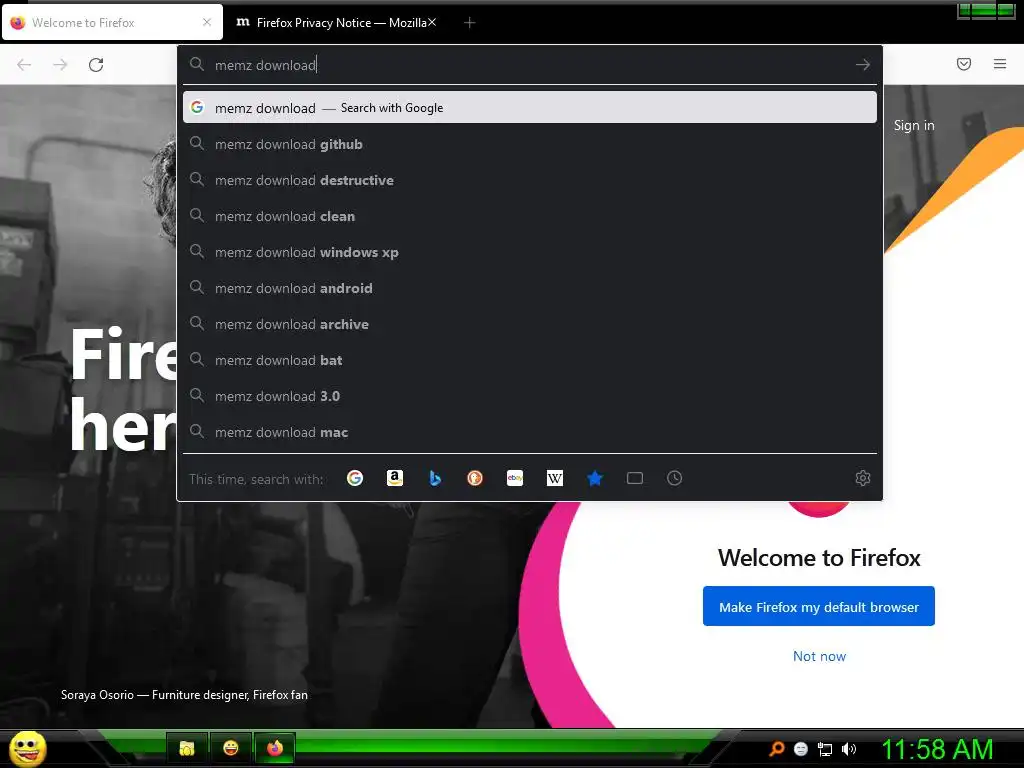Click the Sign in link

(914, 125)
